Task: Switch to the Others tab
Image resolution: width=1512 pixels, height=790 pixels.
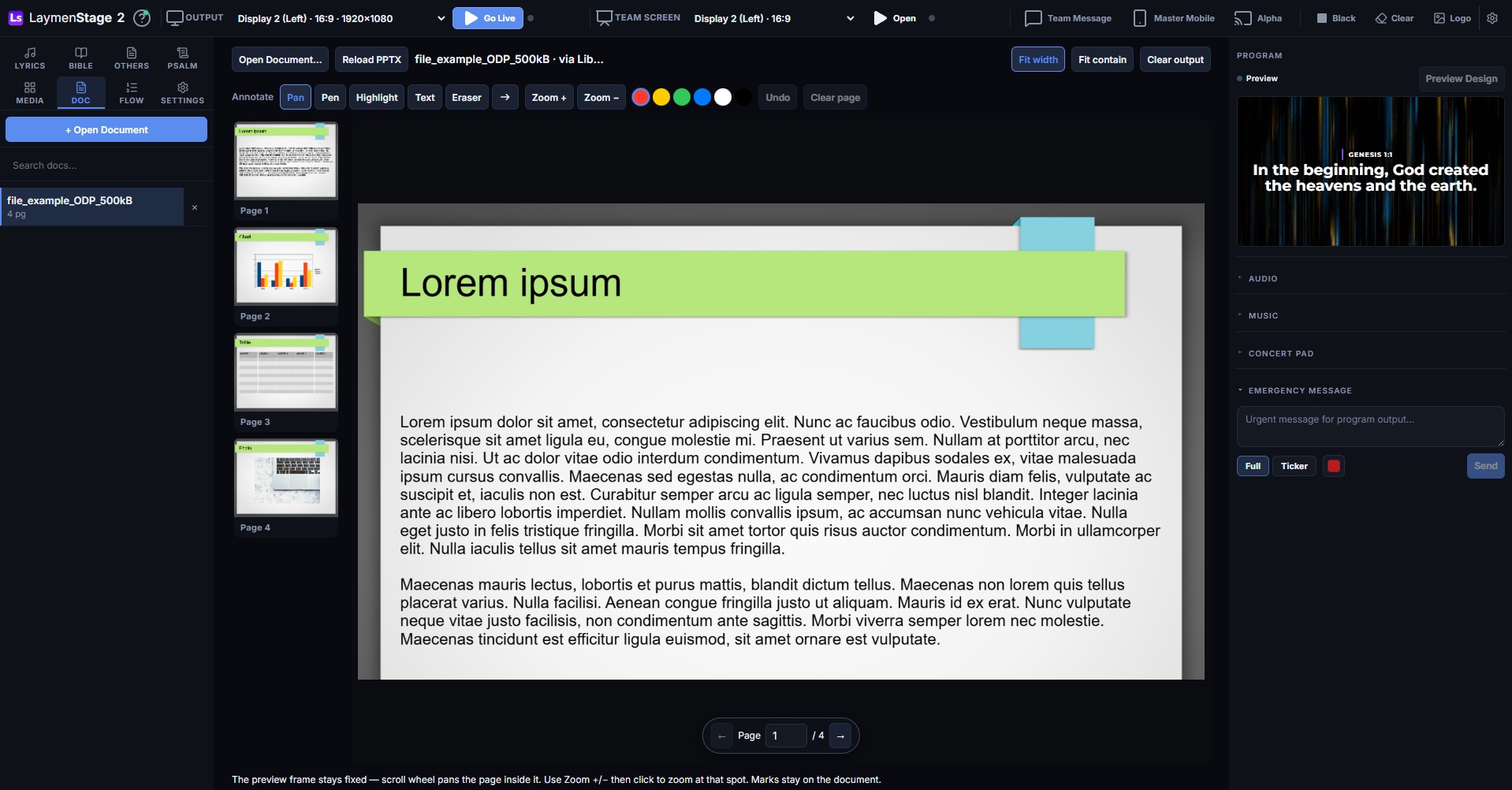Action: pos(132,58)
